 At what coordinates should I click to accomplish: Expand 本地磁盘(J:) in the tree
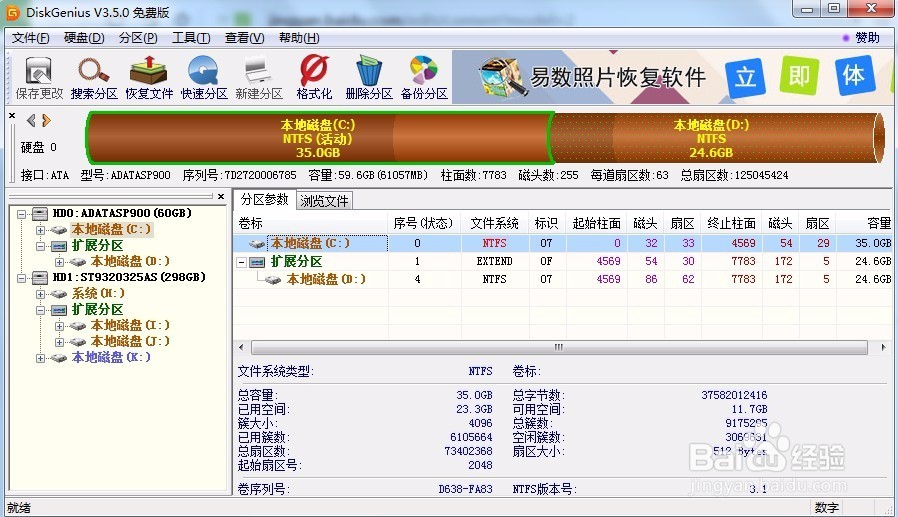60,342
